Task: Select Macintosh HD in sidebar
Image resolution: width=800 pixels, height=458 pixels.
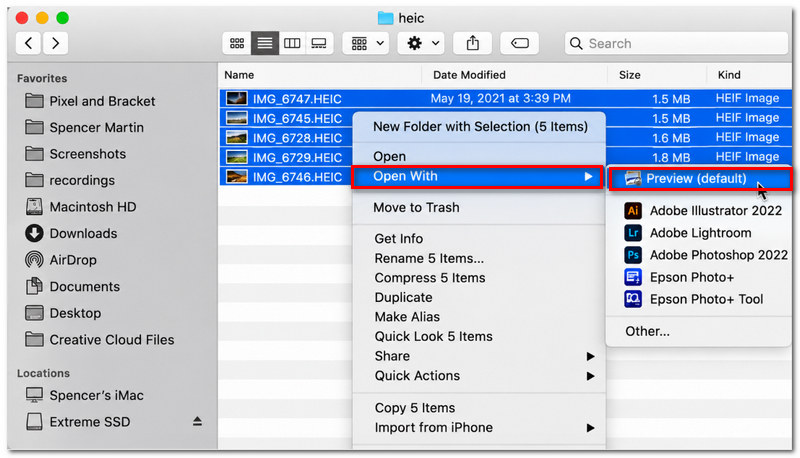Action: point(81,207)
